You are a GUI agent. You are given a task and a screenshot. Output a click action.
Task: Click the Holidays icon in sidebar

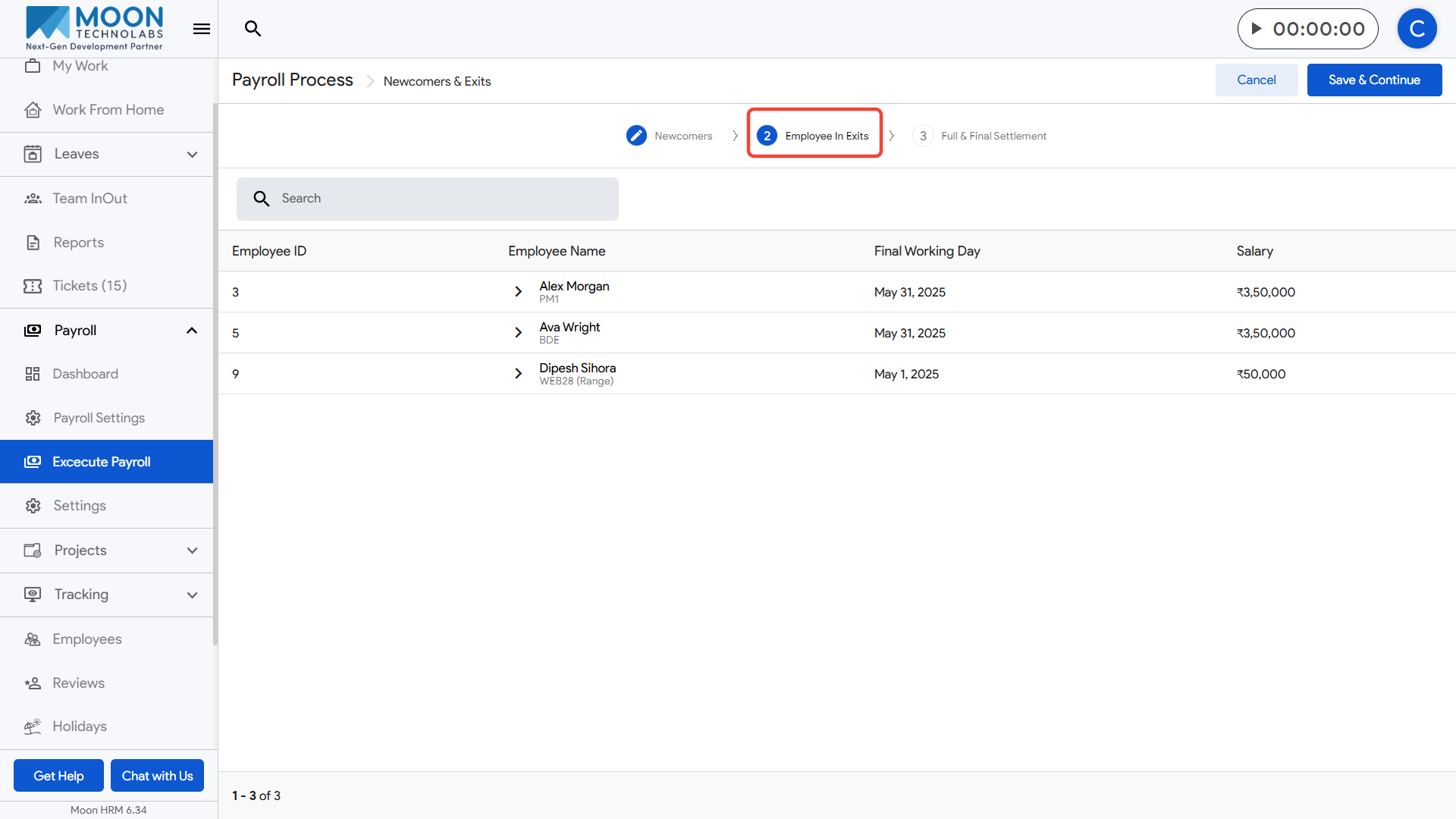coord(33,726)
